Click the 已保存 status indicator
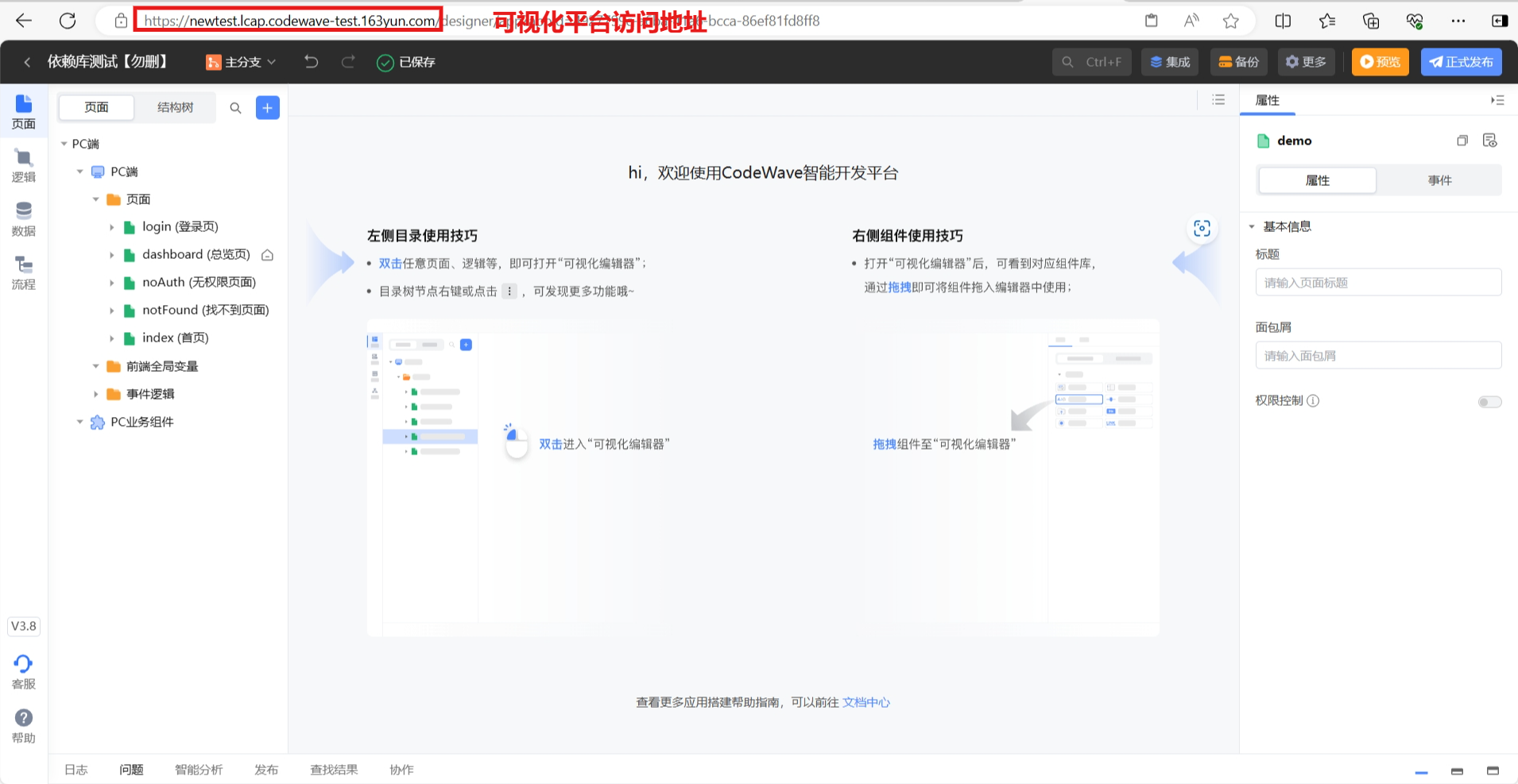 pos(406,62)
